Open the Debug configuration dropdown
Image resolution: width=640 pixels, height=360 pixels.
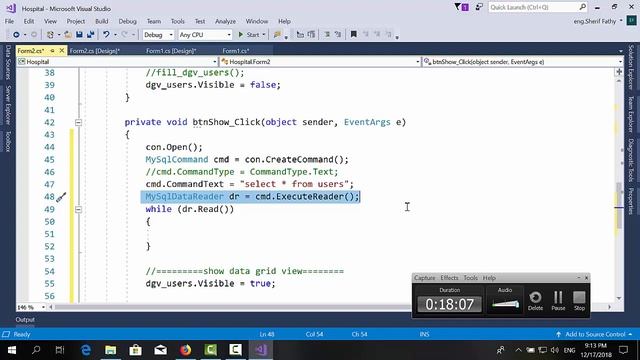tap(158, 35)
